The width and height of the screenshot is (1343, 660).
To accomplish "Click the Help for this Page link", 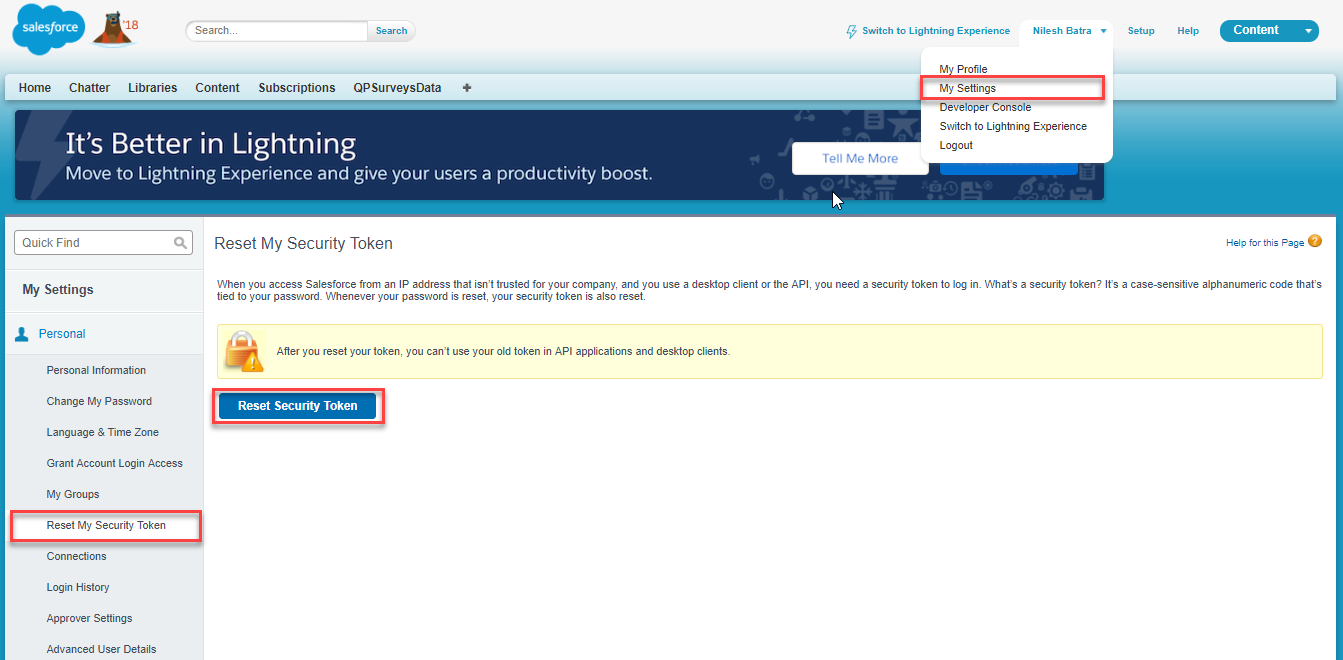I will [1265, 243].
